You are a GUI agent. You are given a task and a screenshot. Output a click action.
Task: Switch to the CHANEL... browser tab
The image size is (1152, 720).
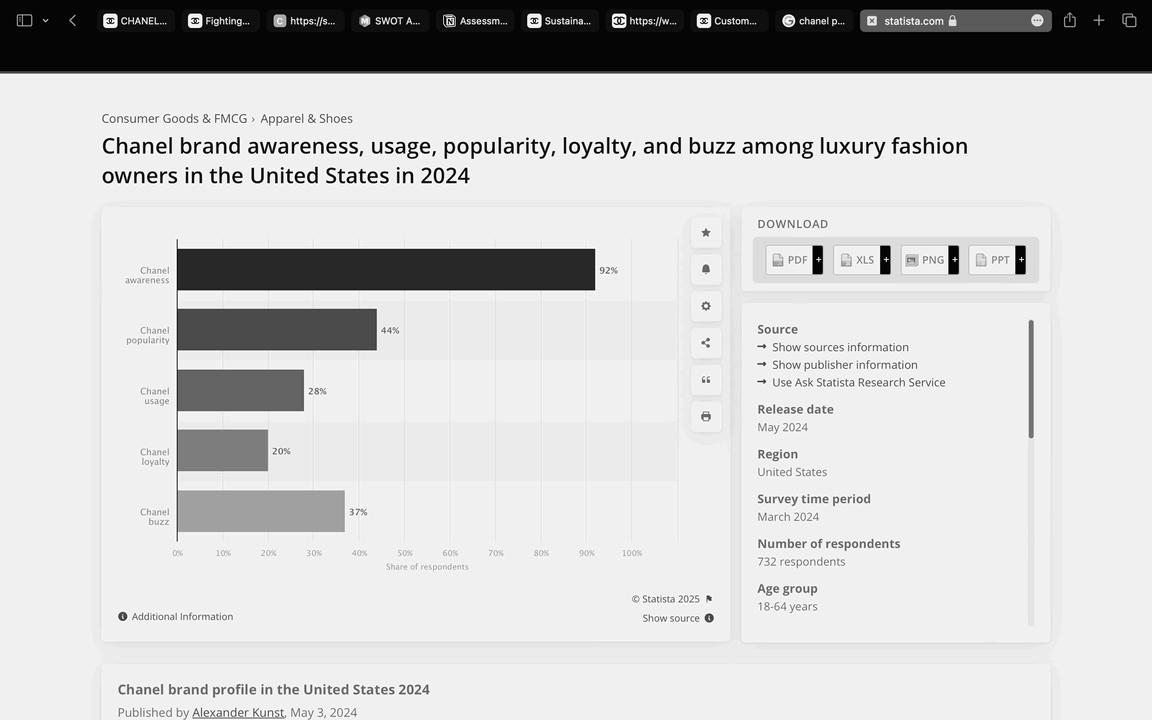(136, 21)
